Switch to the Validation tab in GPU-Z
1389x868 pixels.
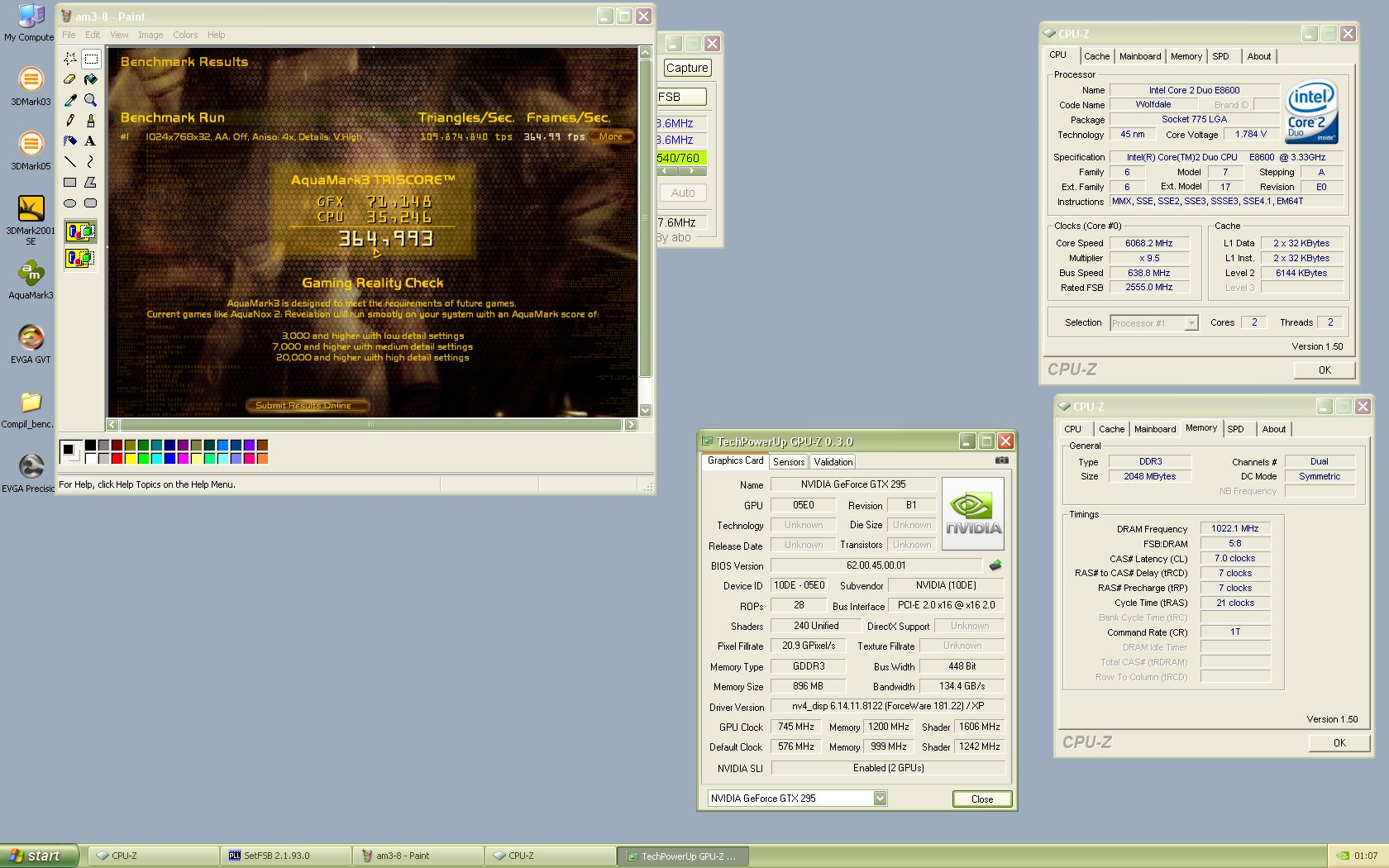coord(833,462)
